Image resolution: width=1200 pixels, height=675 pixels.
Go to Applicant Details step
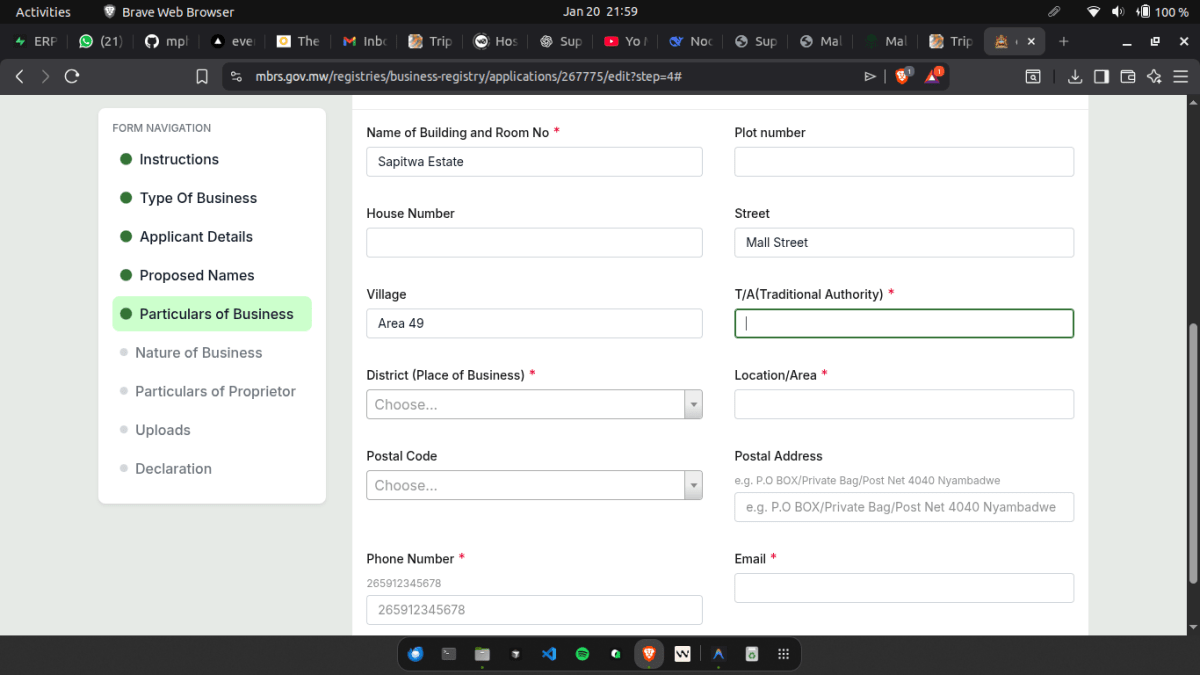pyautogui.click(x=195, y=237)
